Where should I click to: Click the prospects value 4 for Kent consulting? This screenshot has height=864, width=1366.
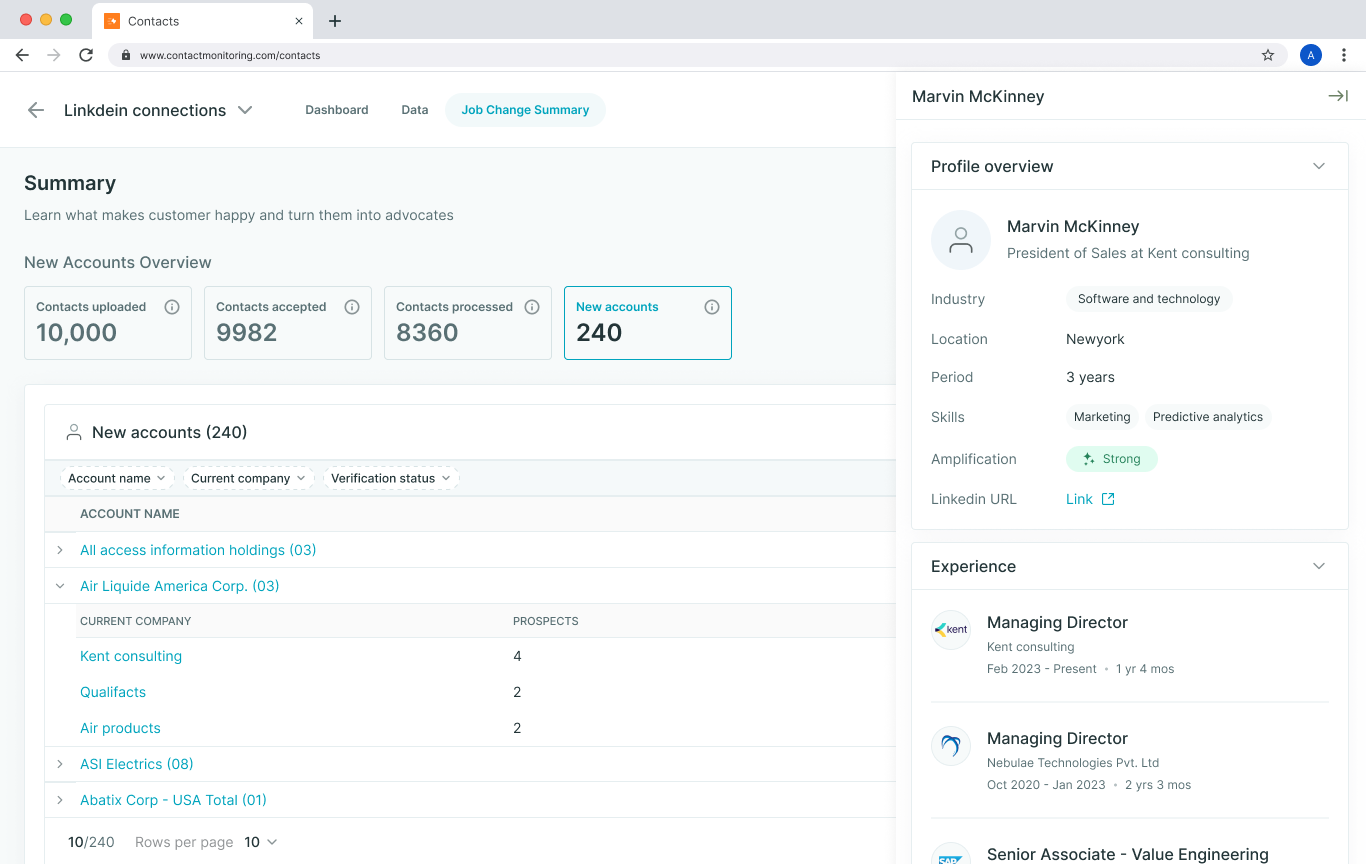click(517, 656)
